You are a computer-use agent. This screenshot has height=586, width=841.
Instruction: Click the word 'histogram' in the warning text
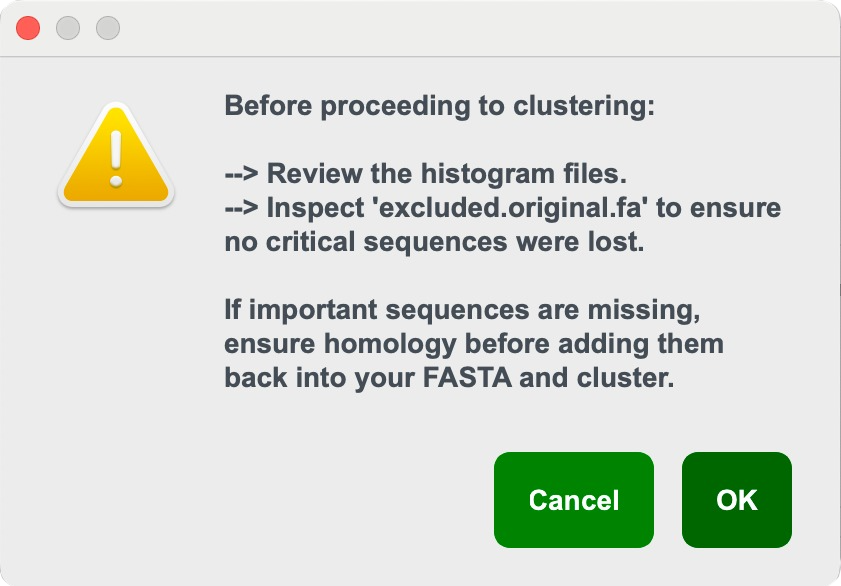coord(492,173)
